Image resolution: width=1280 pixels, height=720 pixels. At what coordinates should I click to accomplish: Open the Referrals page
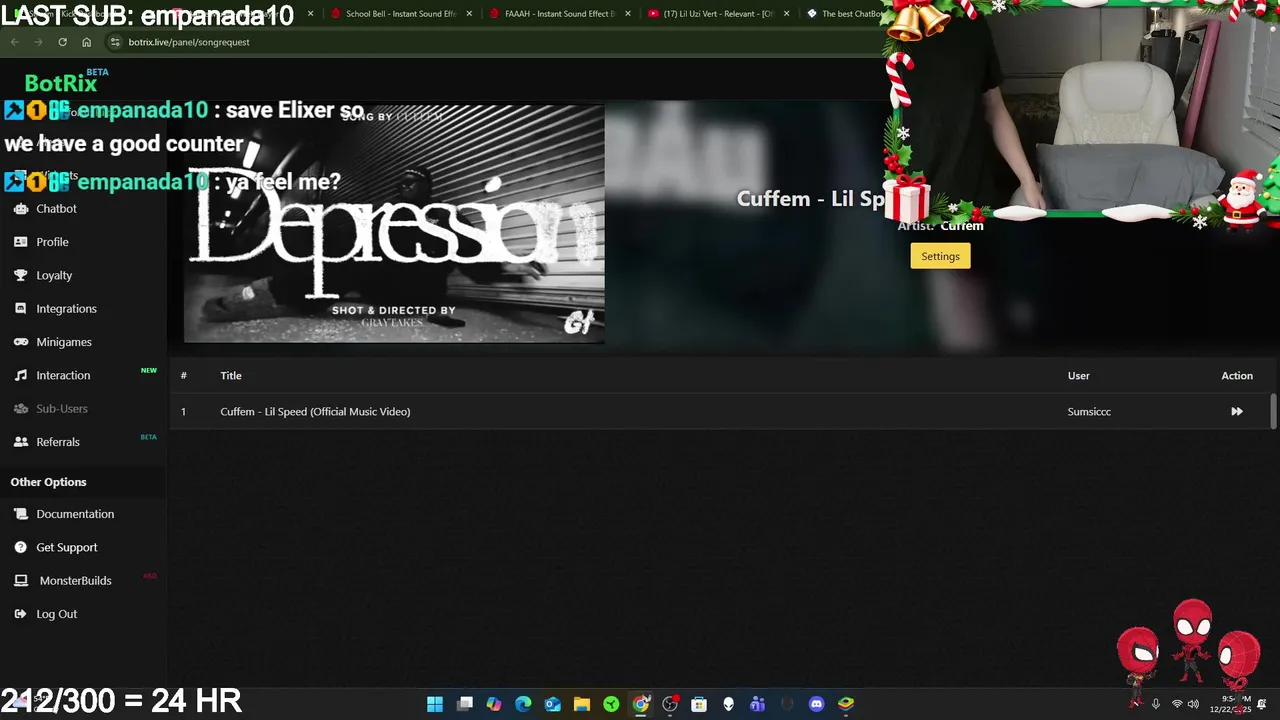[58, 442]
